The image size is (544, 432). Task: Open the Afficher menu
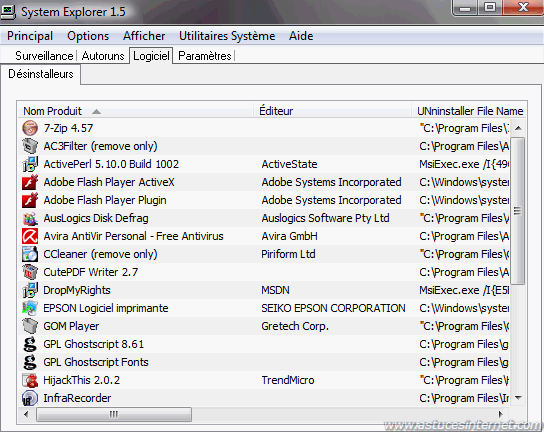coord(144,36)
